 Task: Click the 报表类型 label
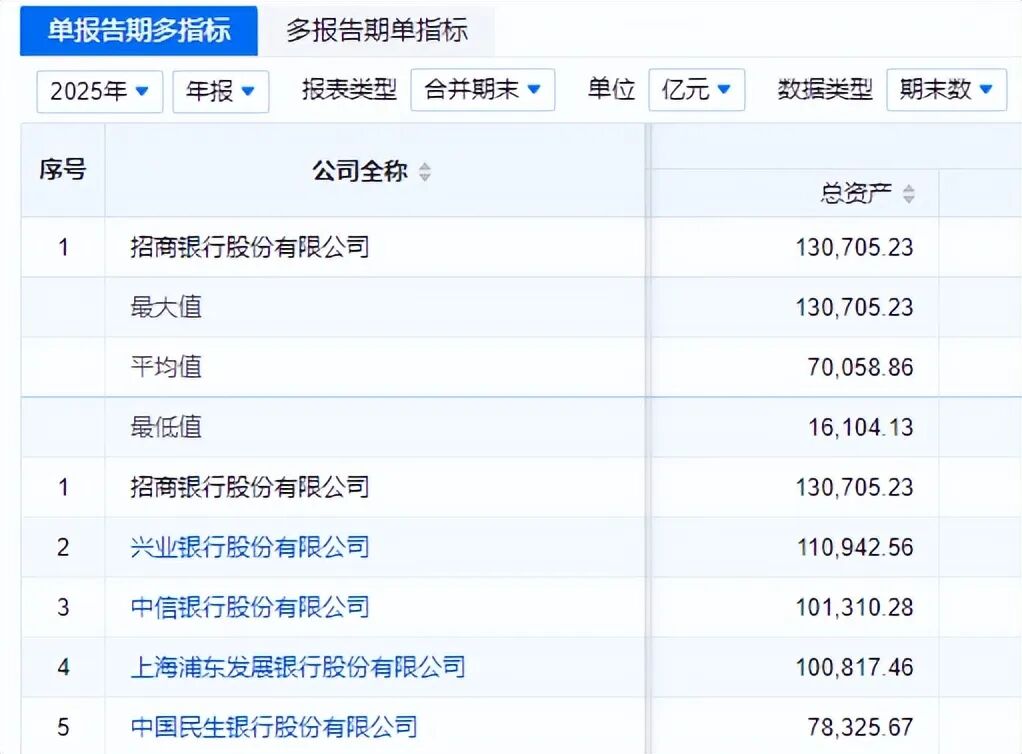point(349,89)
